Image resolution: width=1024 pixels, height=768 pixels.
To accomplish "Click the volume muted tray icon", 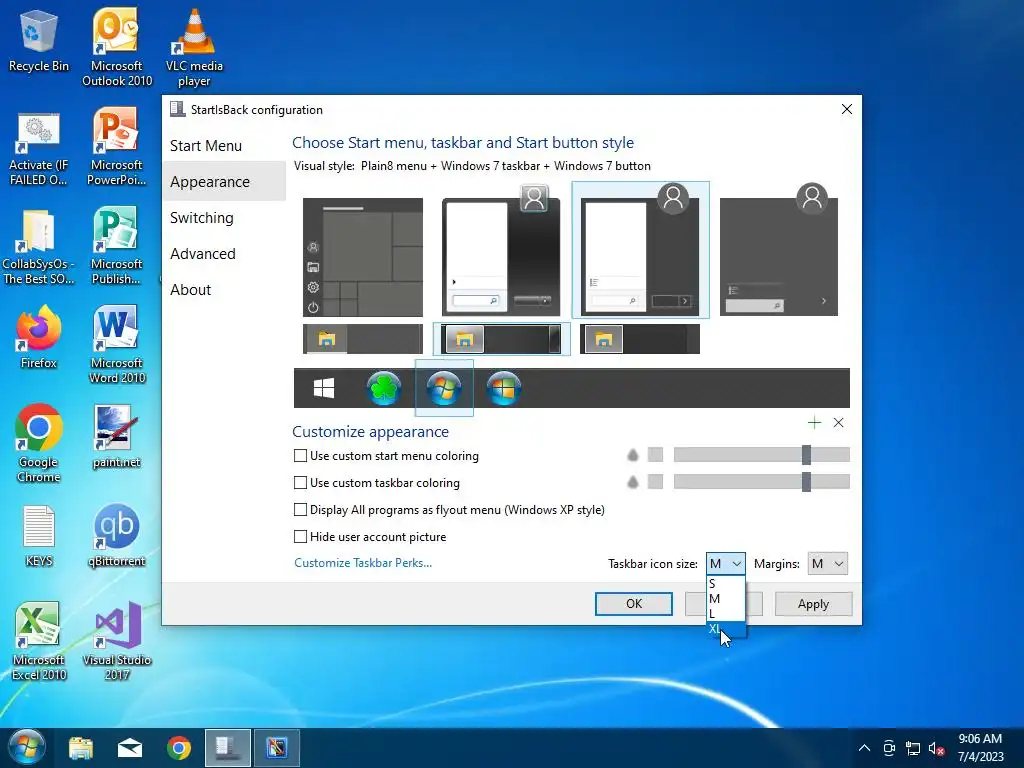I will [936, 749].
